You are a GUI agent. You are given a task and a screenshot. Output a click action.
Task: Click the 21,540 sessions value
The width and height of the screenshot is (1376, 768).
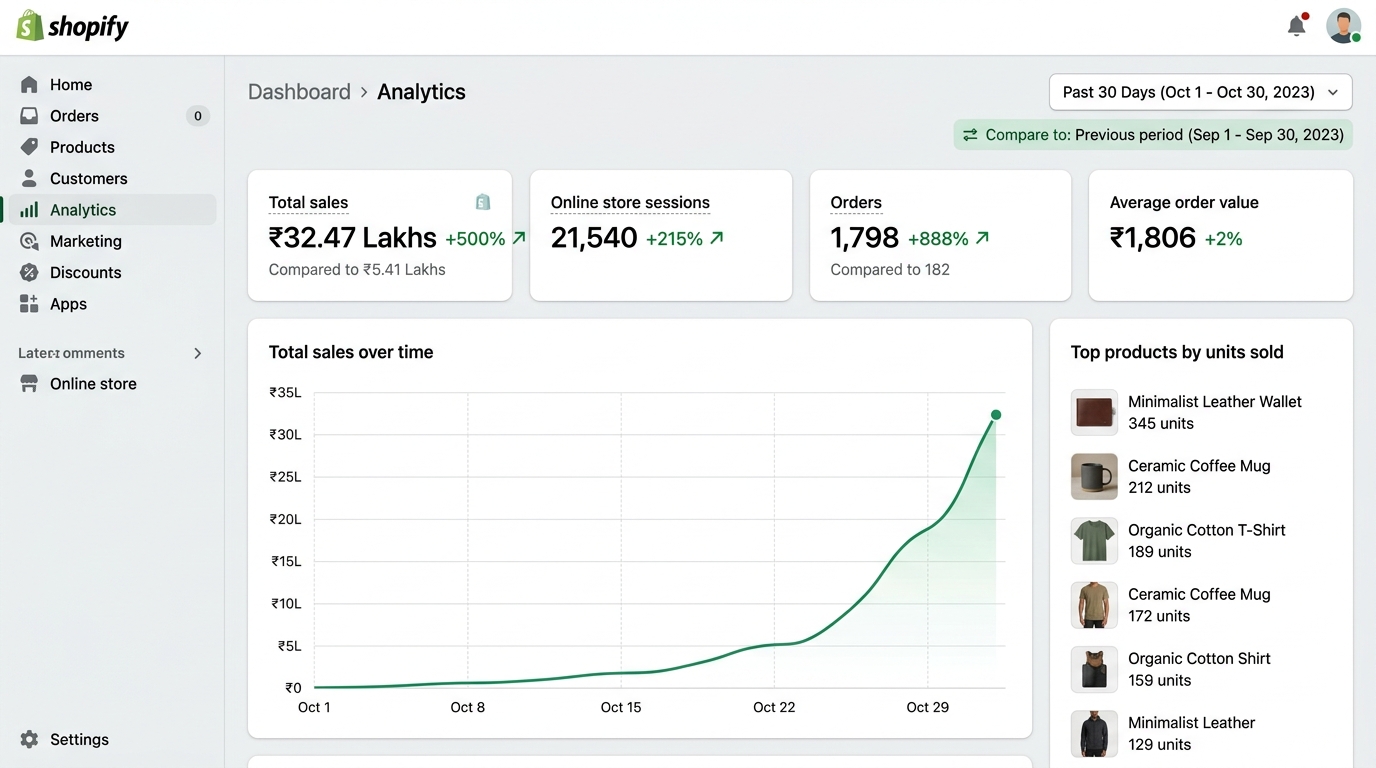594,238
